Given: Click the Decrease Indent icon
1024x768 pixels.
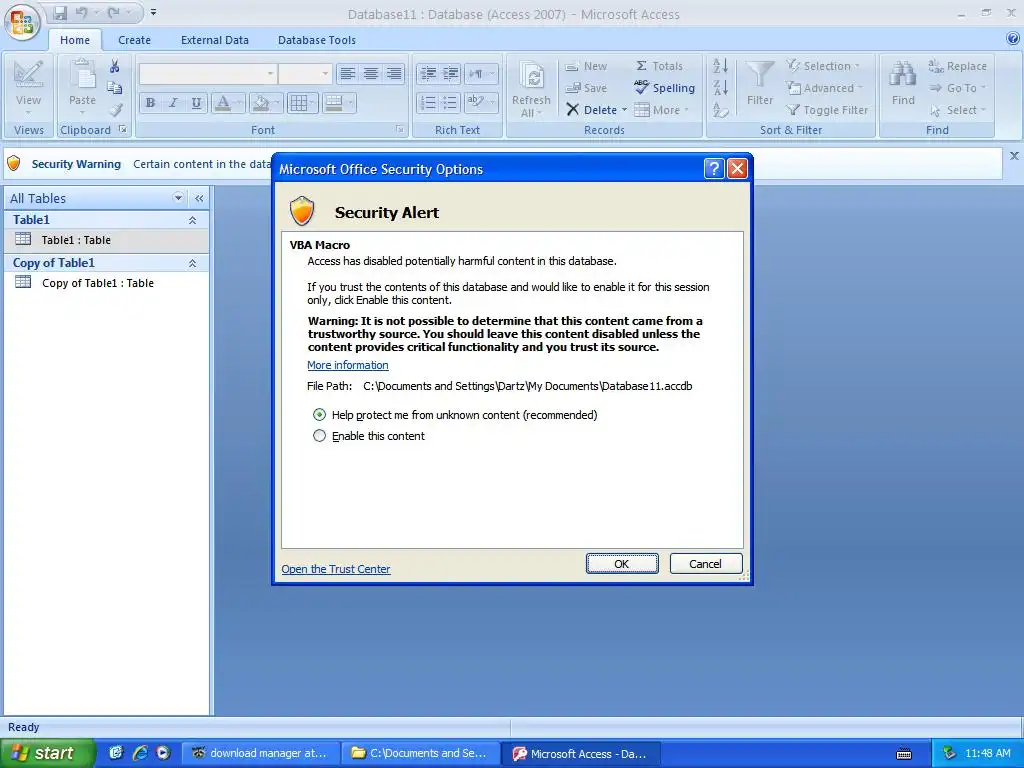Looking at the screenshot, I should click(427, 73).
